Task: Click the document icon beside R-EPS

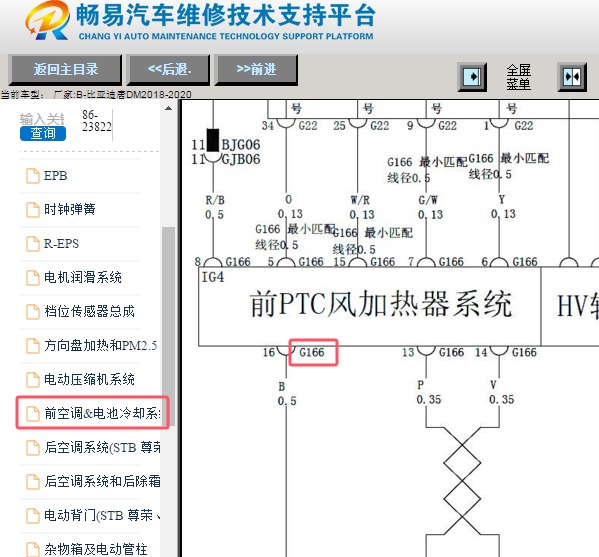Action: (x=33, y=243)
